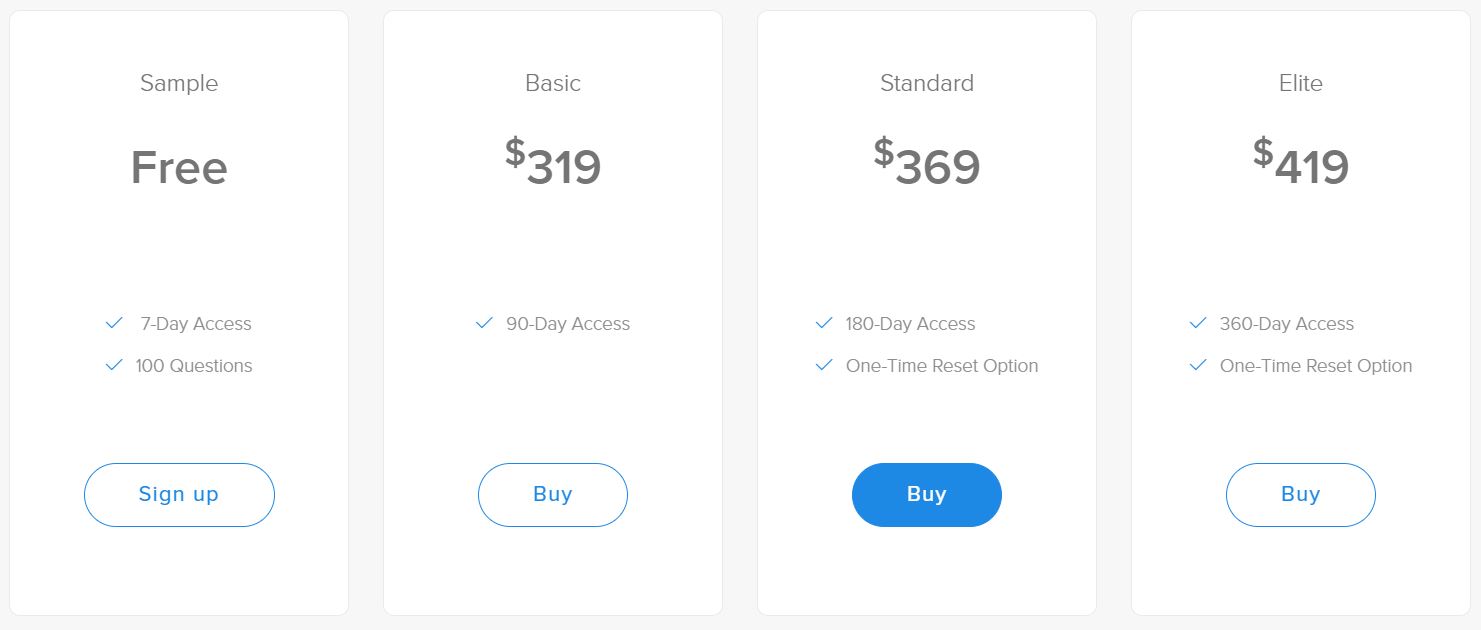The height and width of the screenshot is (630, 1481).
Task: Select the Standard plan title
Action: tap(926, 84)
